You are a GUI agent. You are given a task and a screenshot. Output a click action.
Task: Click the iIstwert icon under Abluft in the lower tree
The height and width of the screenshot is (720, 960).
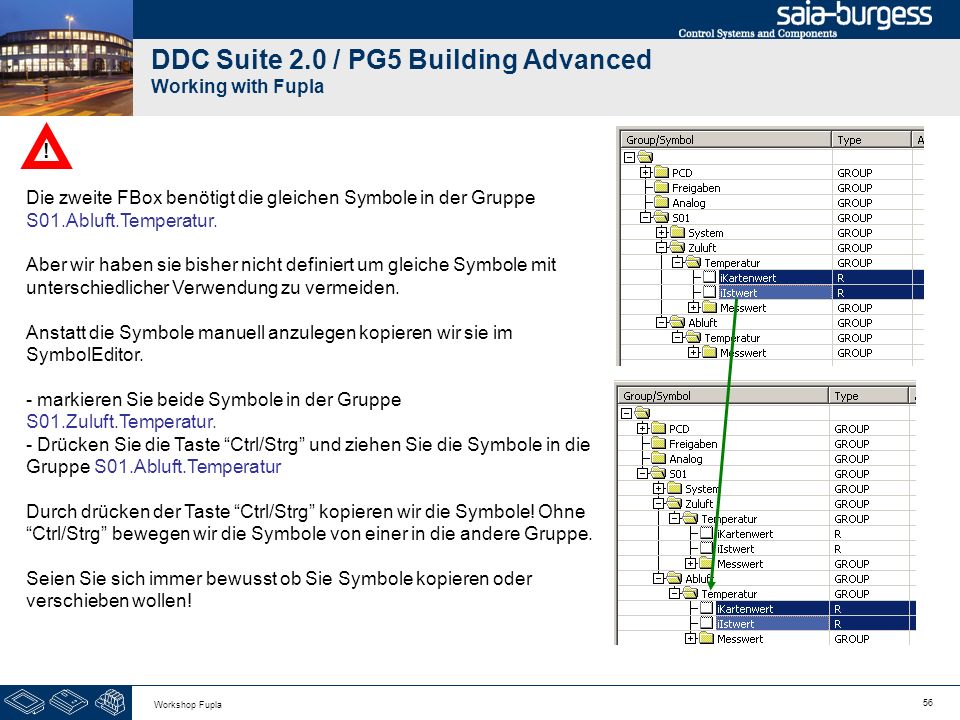coord(707,623)
